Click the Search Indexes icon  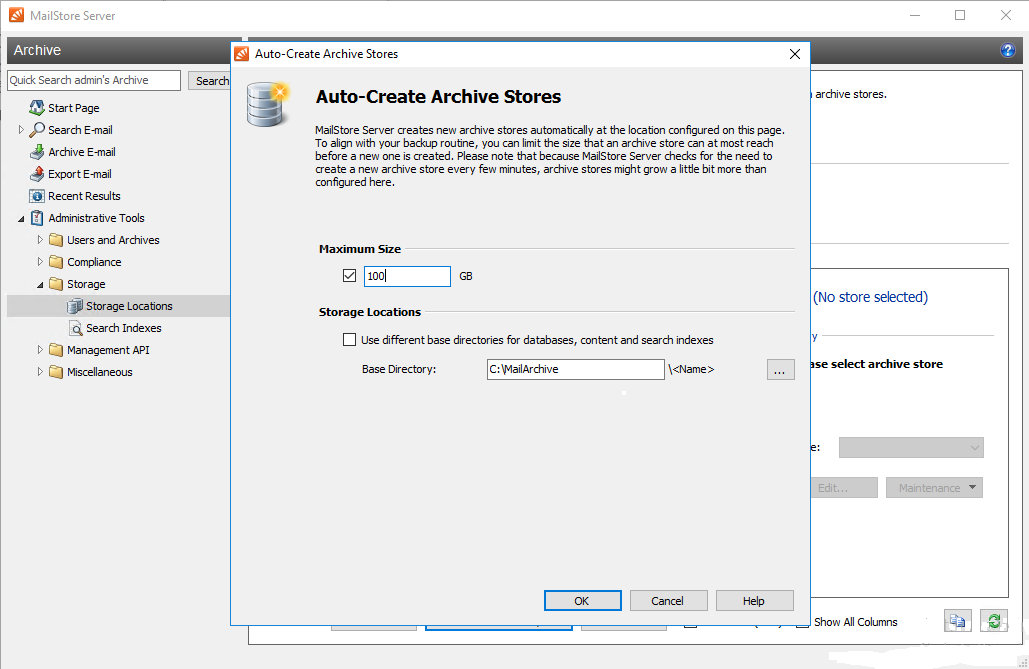(75, 328)
